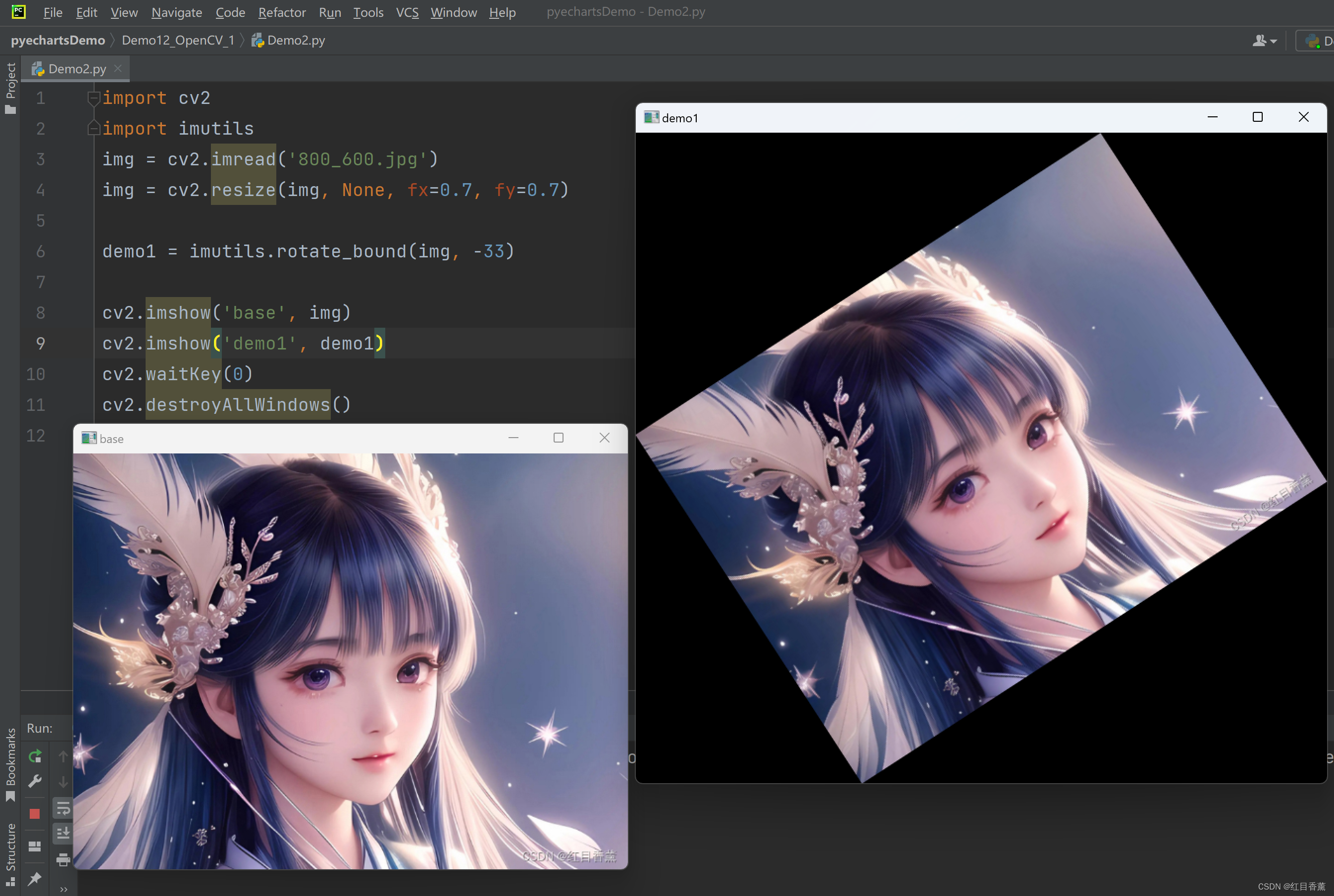Open the user account dropdown
Viewport: 1334px width, 896px height.
pyautogui.click(x=1265, y=41)
